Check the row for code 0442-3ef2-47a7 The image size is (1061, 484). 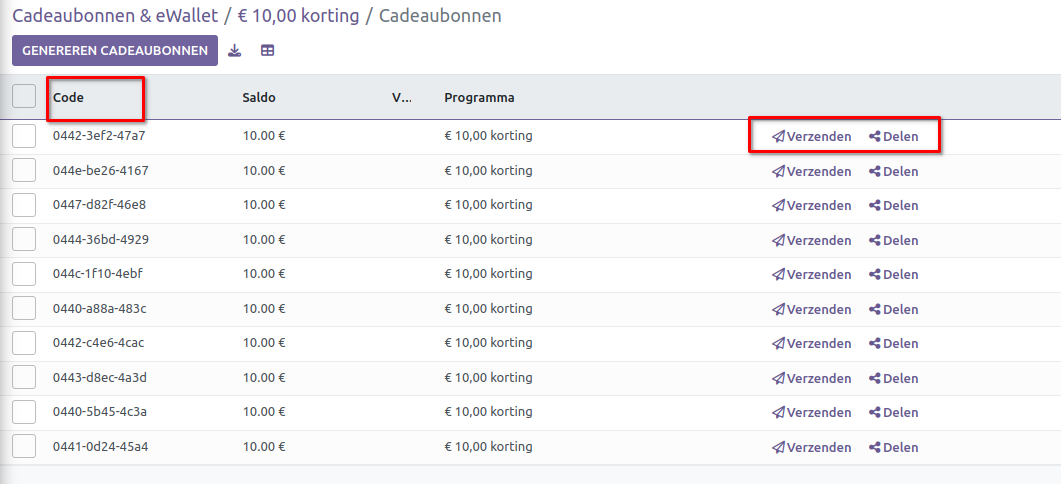[24, 136]
